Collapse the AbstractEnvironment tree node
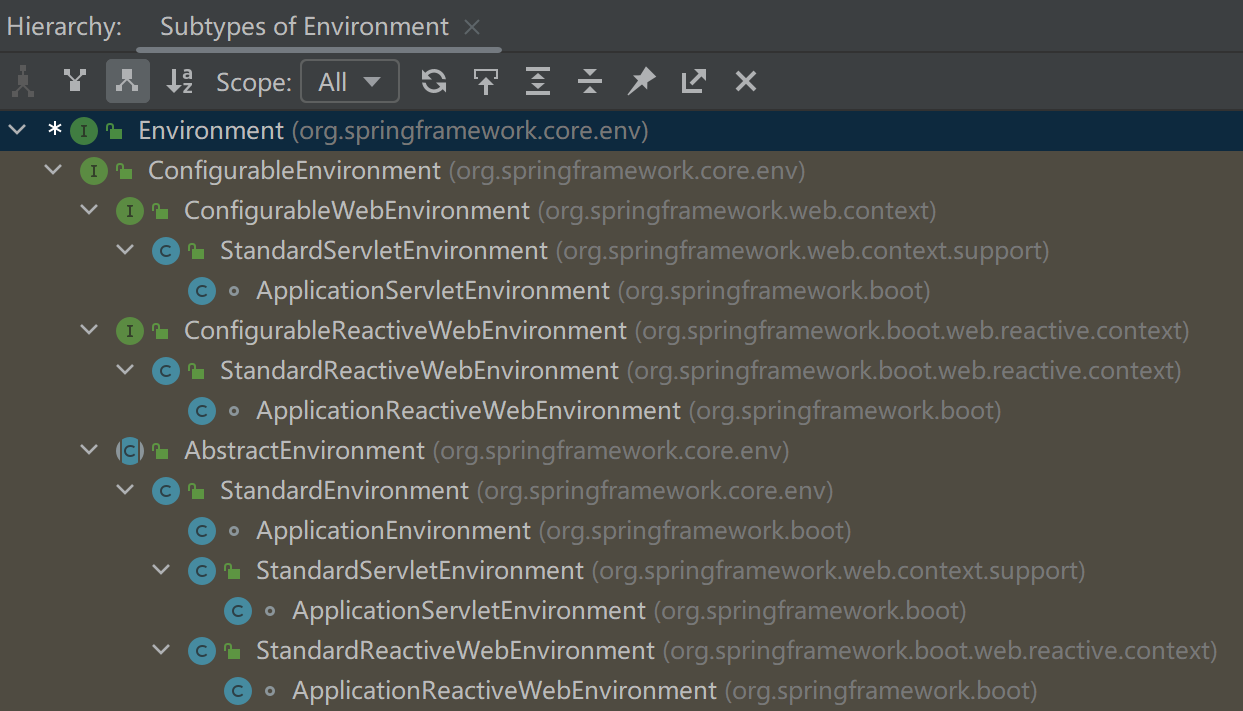This screenshot has width=1243, height=711. 89,451
